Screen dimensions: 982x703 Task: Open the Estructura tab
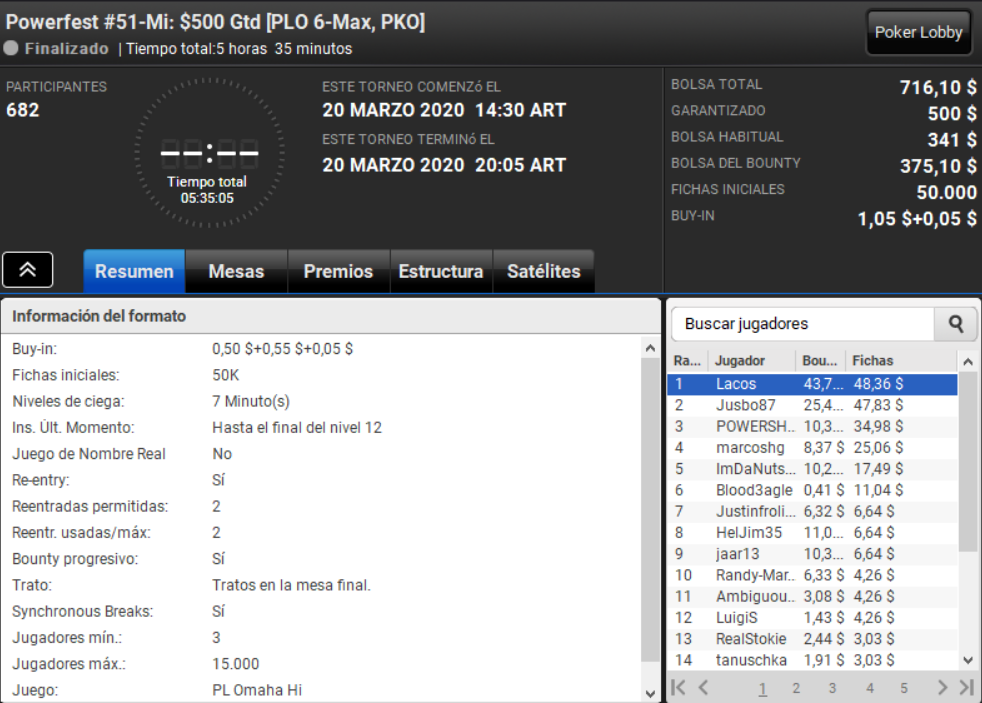[441, 271]
